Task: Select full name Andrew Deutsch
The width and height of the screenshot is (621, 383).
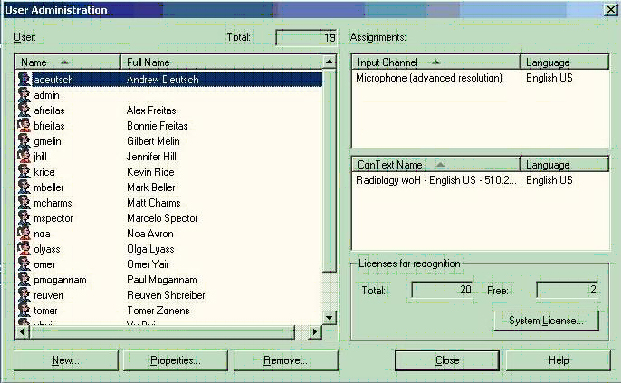Action: click(162, 79)
